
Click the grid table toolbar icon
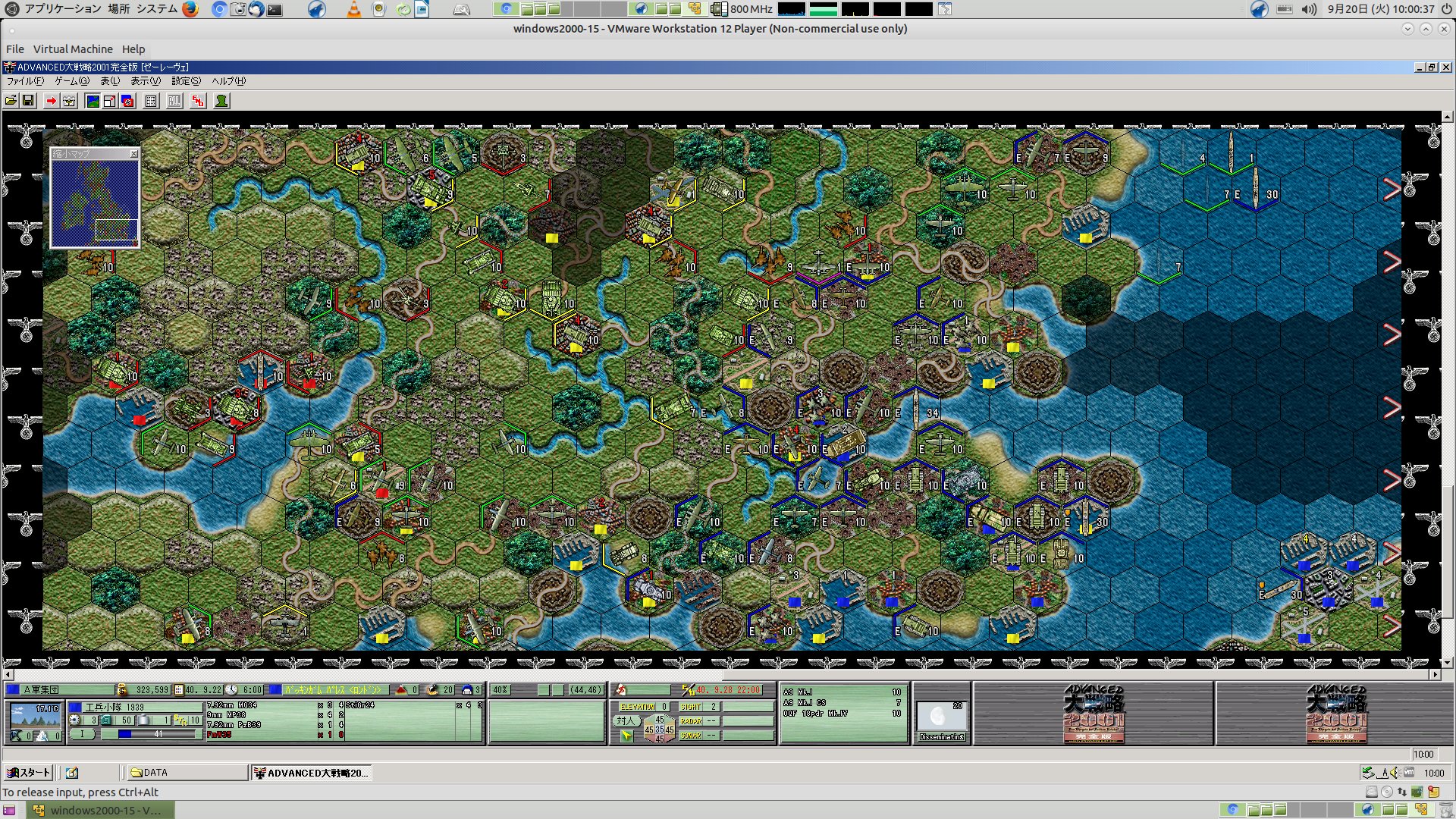(151, 101)
